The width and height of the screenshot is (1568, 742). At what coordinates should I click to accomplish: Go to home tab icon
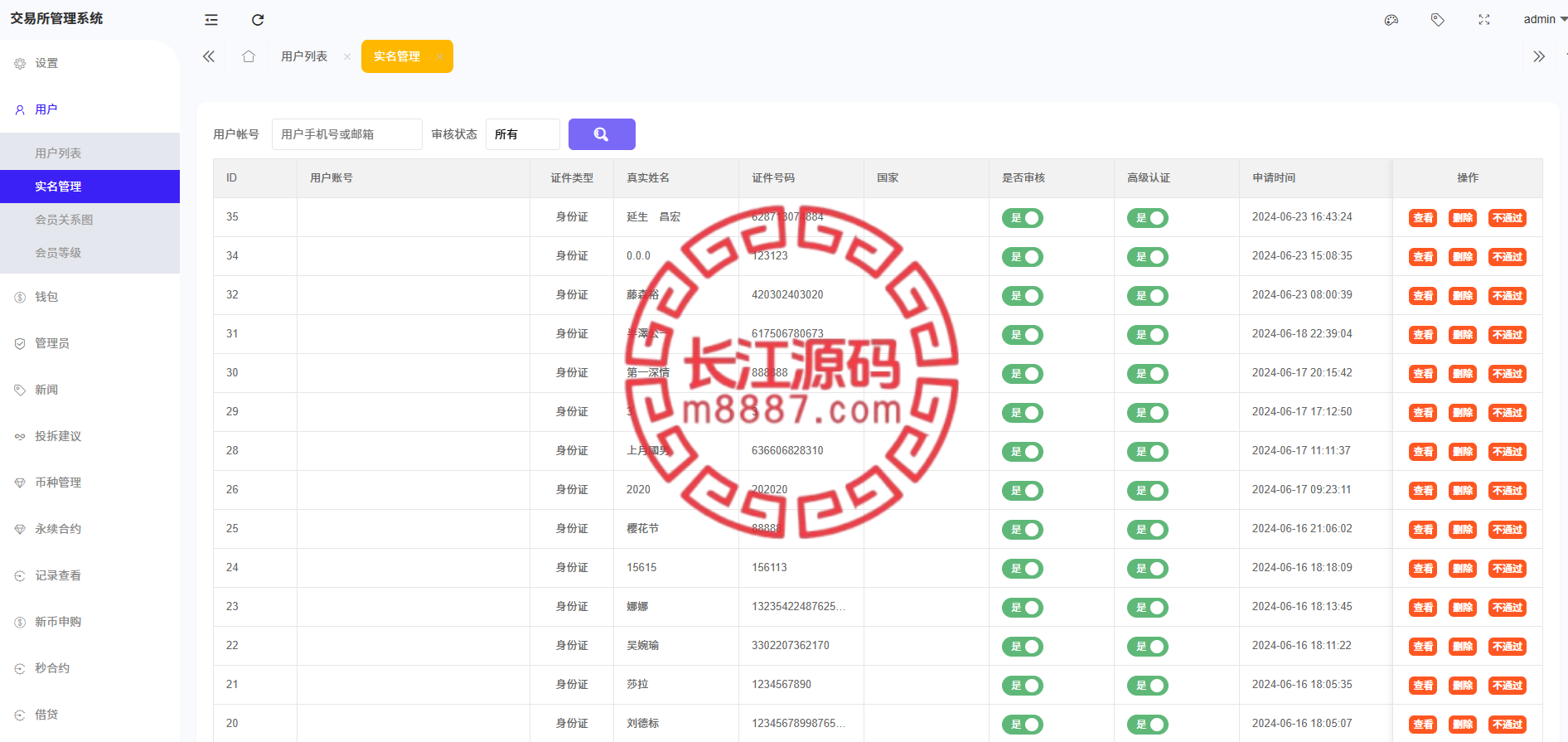[x=249, y=56]
